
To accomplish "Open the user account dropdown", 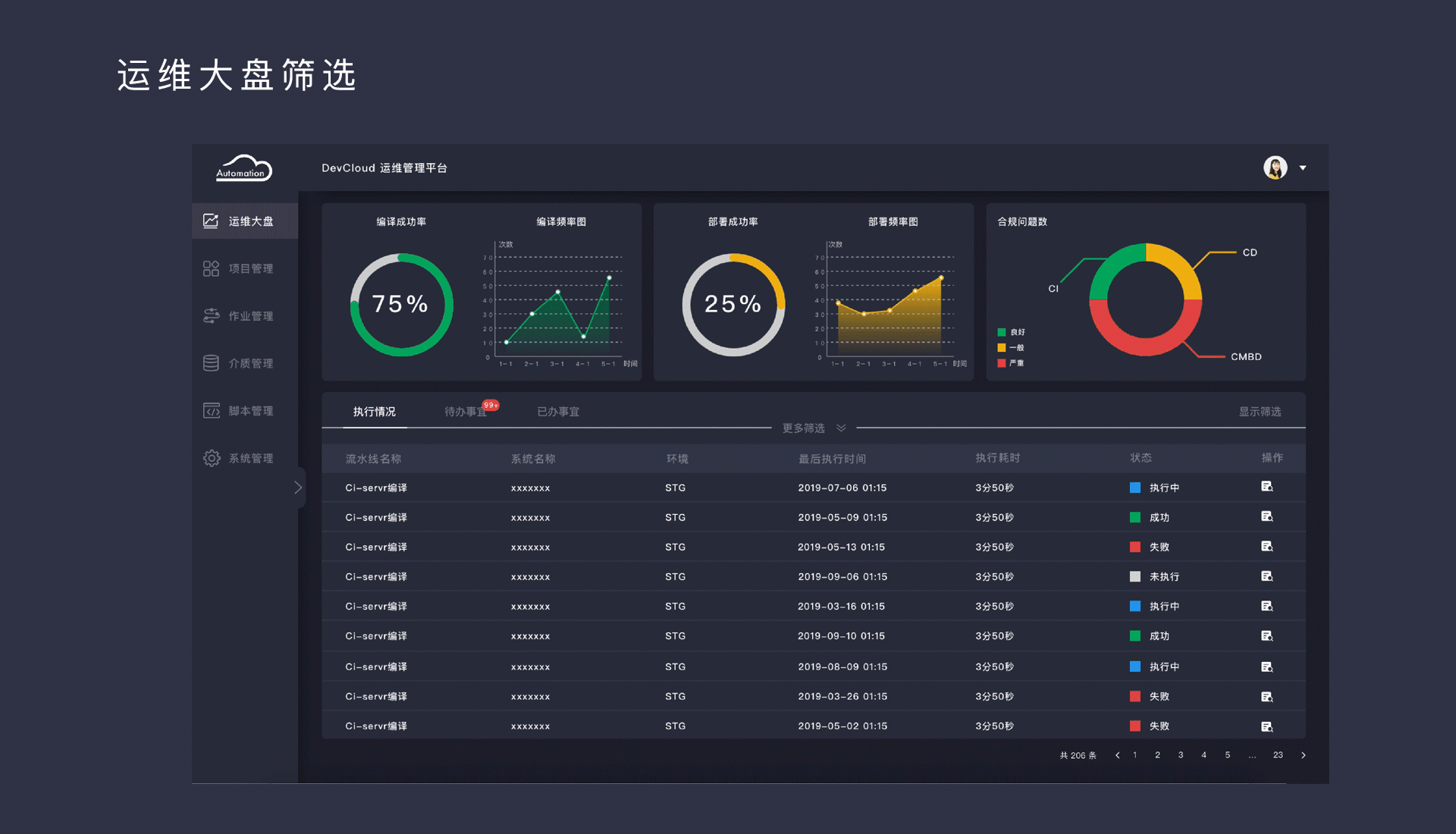I will (x=1304, y=168).
